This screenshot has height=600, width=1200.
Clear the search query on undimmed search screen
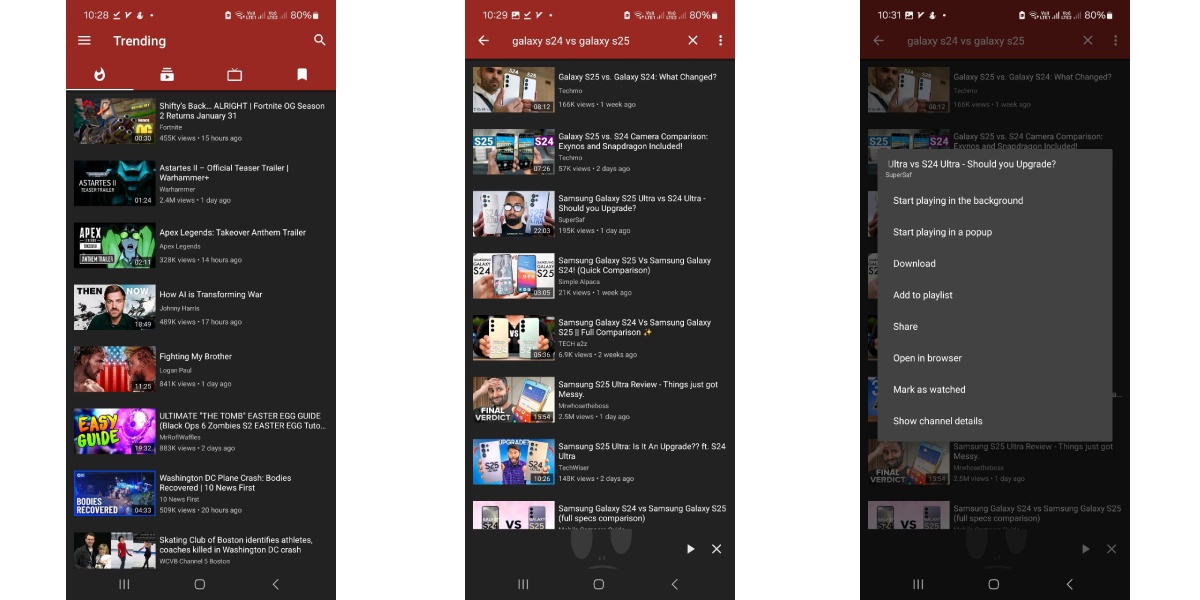pos(693,41)
